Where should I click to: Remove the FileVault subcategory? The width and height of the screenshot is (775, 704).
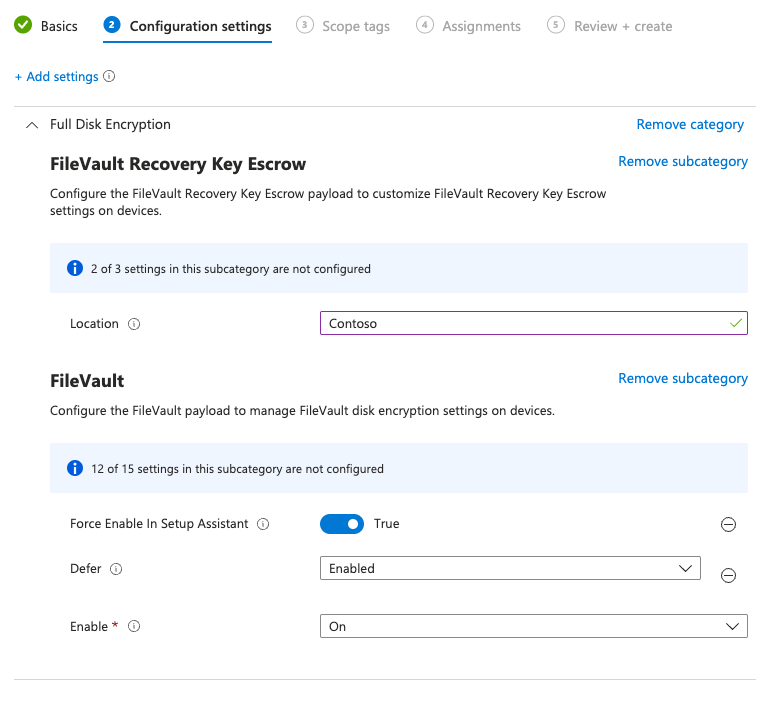(683, 379)
